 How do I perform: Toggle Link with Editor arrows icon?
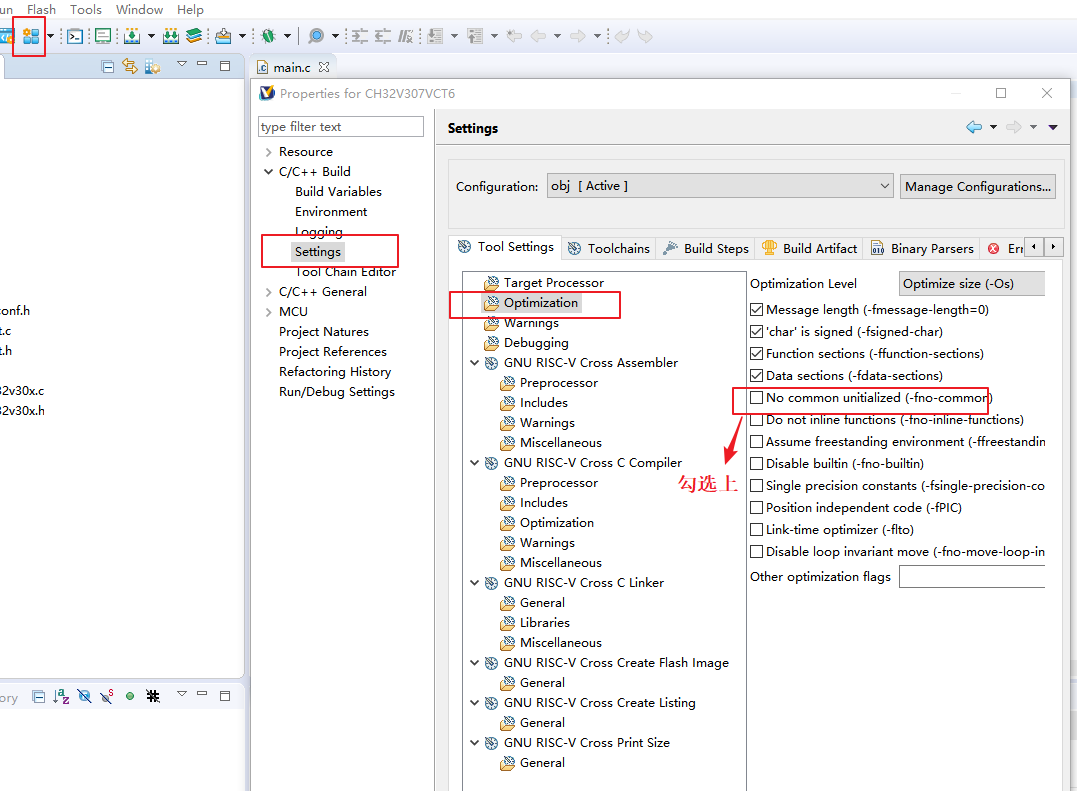tap(129, 66)
